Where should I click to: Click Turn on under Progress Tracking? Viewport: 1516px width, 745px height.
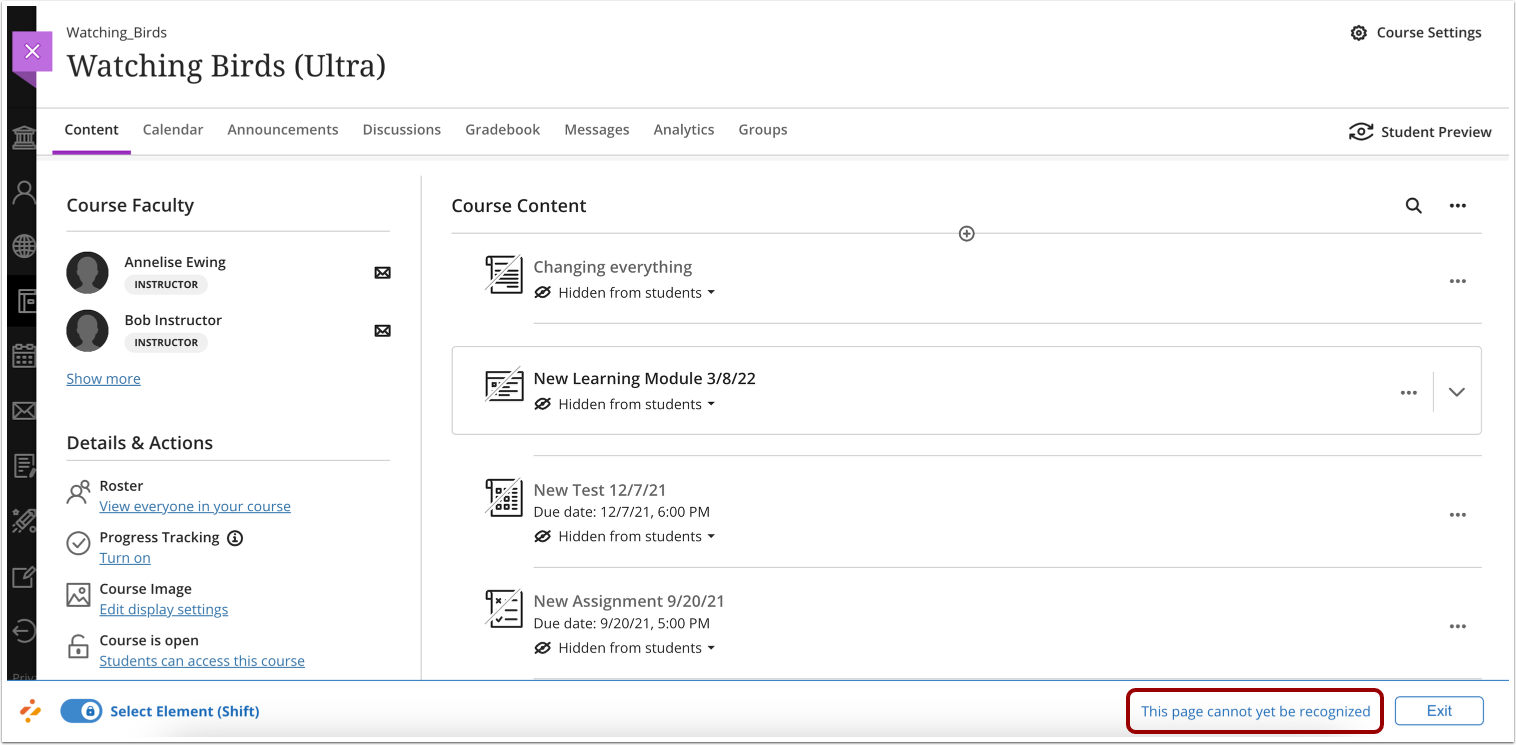point(125,558)
